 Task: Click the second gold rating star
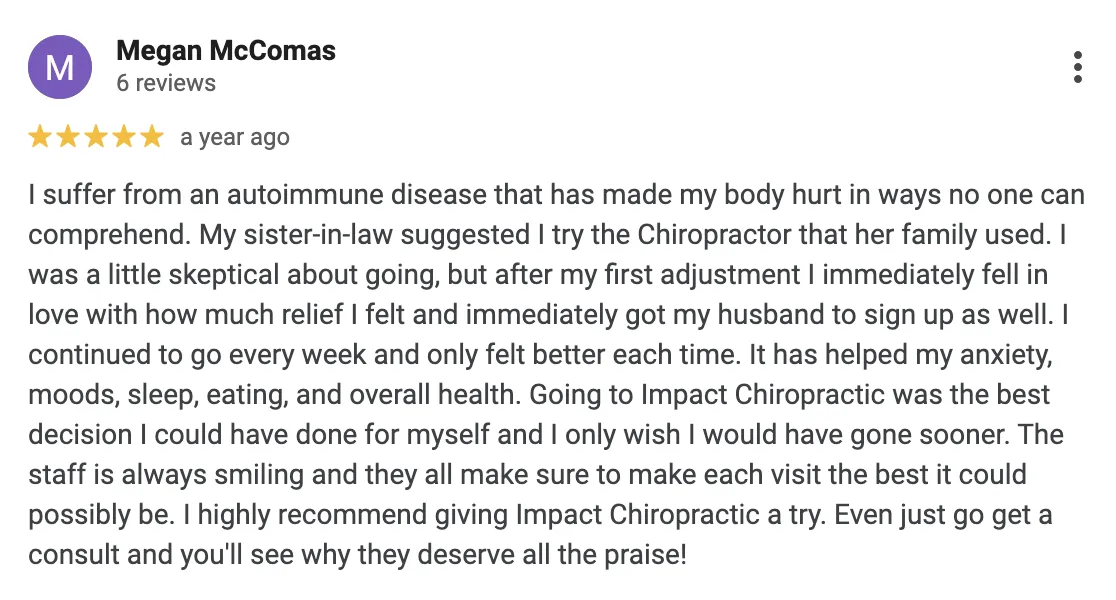tap(68, 137)
